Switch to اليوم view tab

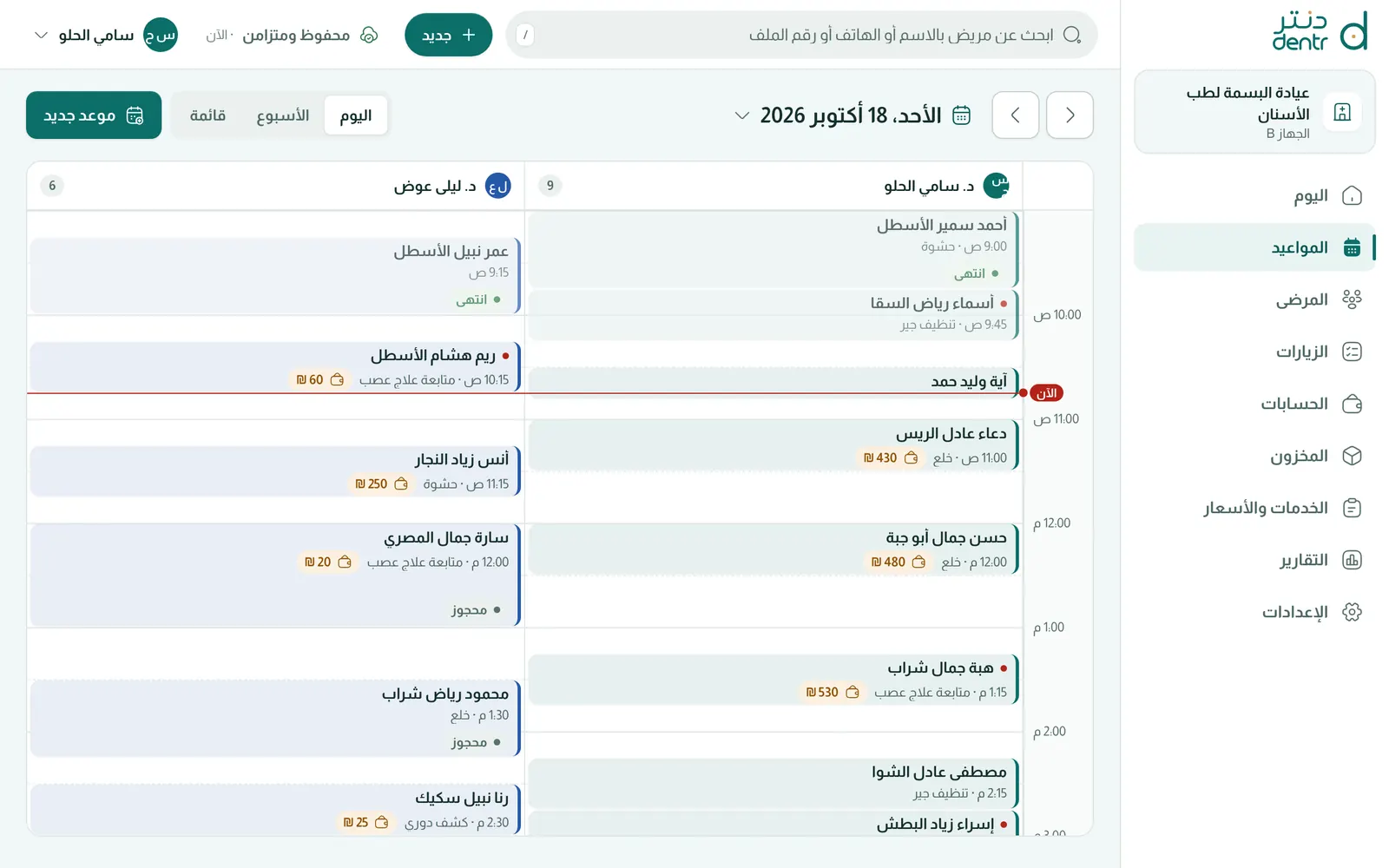(x=356, y=115)
